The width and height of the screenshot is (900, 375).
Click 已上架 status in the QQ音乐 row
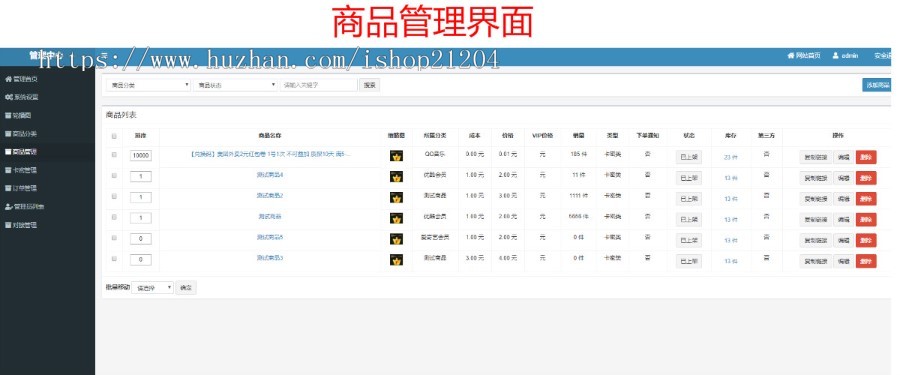pos(689,157)
